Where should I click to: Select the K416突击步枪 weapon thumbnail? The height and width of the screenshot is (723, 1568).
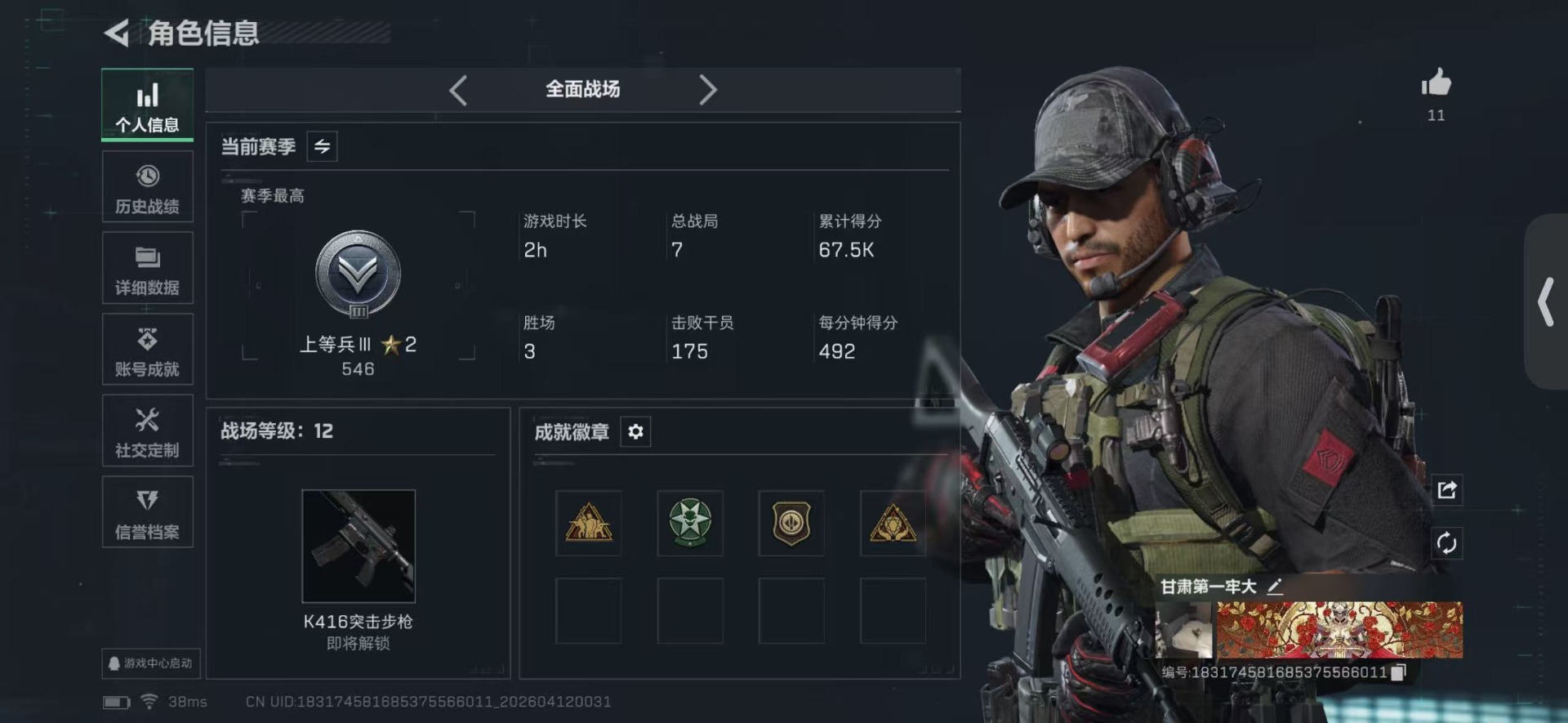tap(359, 546)
